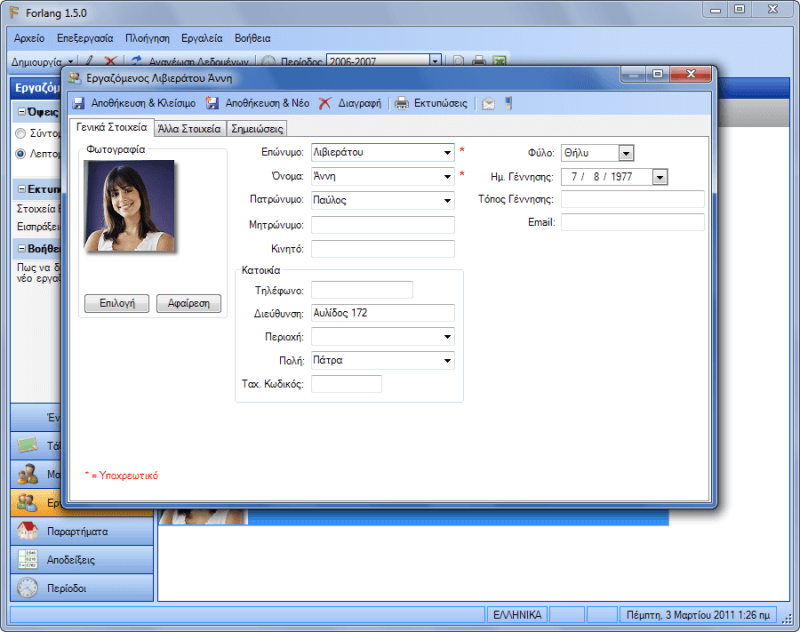This screenshot has width=800, height=632.
Task: Click into the Email input field
Action: [632, 222]
